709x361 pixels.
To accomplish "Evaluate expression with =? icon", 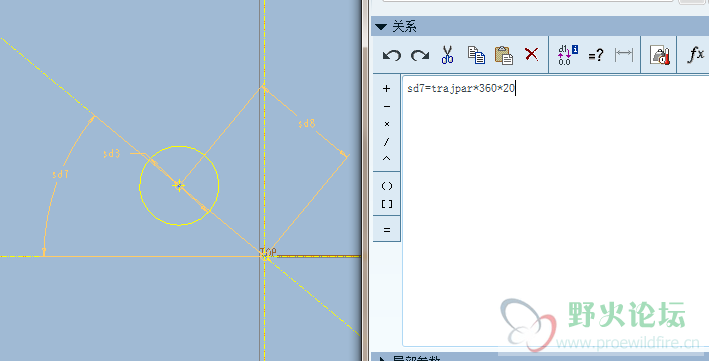I will 596,55.
